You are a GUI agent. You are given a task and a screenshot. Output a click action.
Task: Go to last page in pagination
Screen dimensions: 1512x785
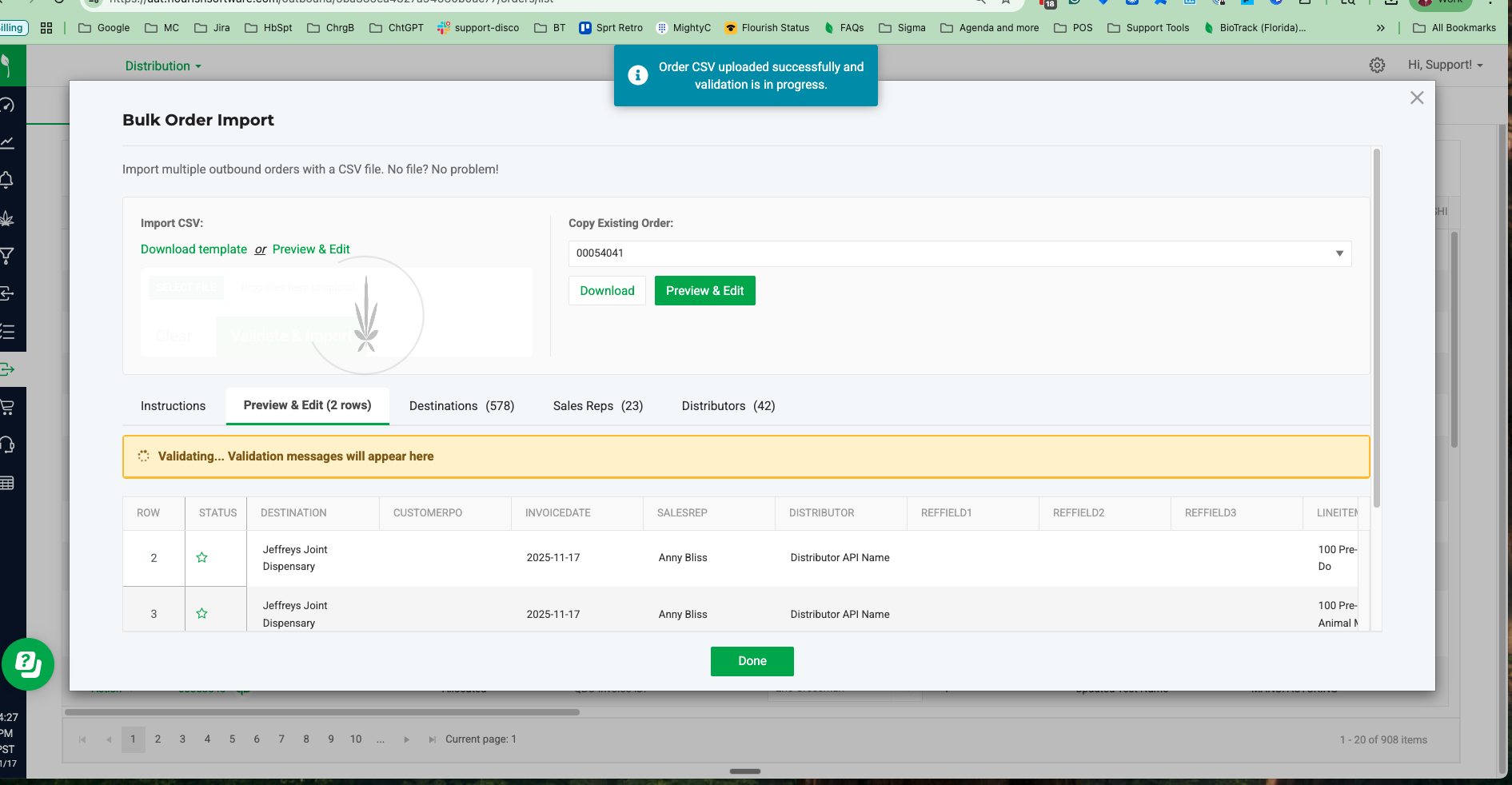click(x=432, y=739)
